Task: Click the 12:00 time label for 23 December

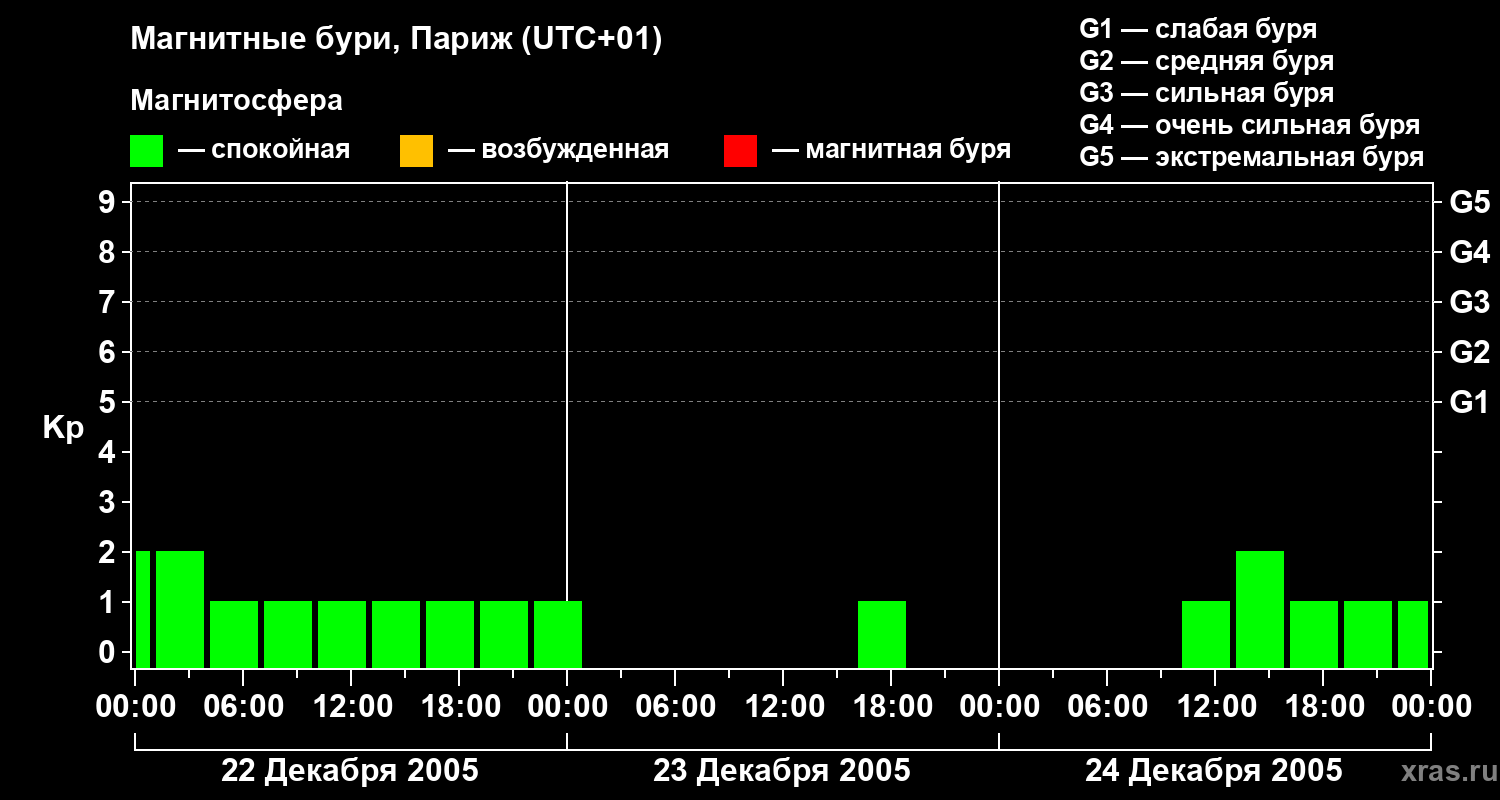Action: (x=783, y=706)
